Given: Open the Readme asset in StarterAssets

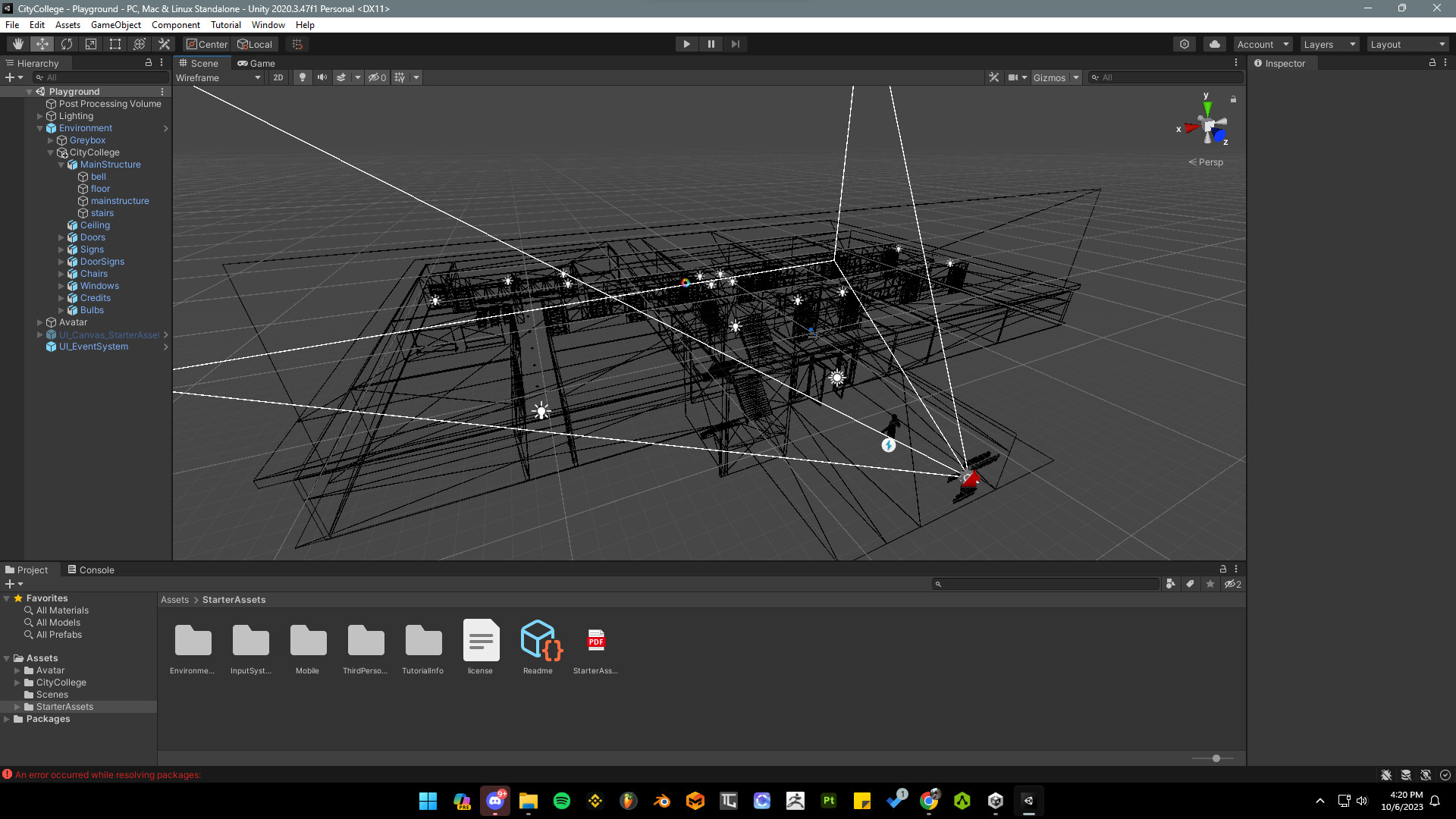Looking at the screenshot, I should point(539,641).
